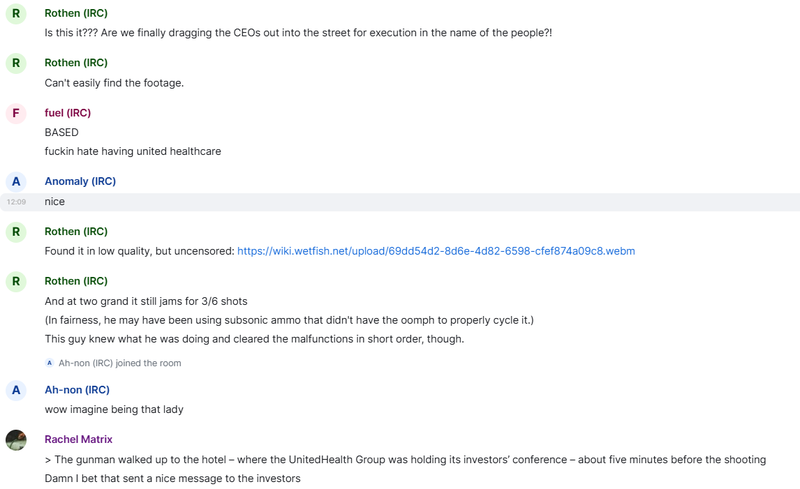800x489 pixels.
Task: Click the green R avatar beside the first Rothen message
Action: pyautogui.click(x=16, y=13)
